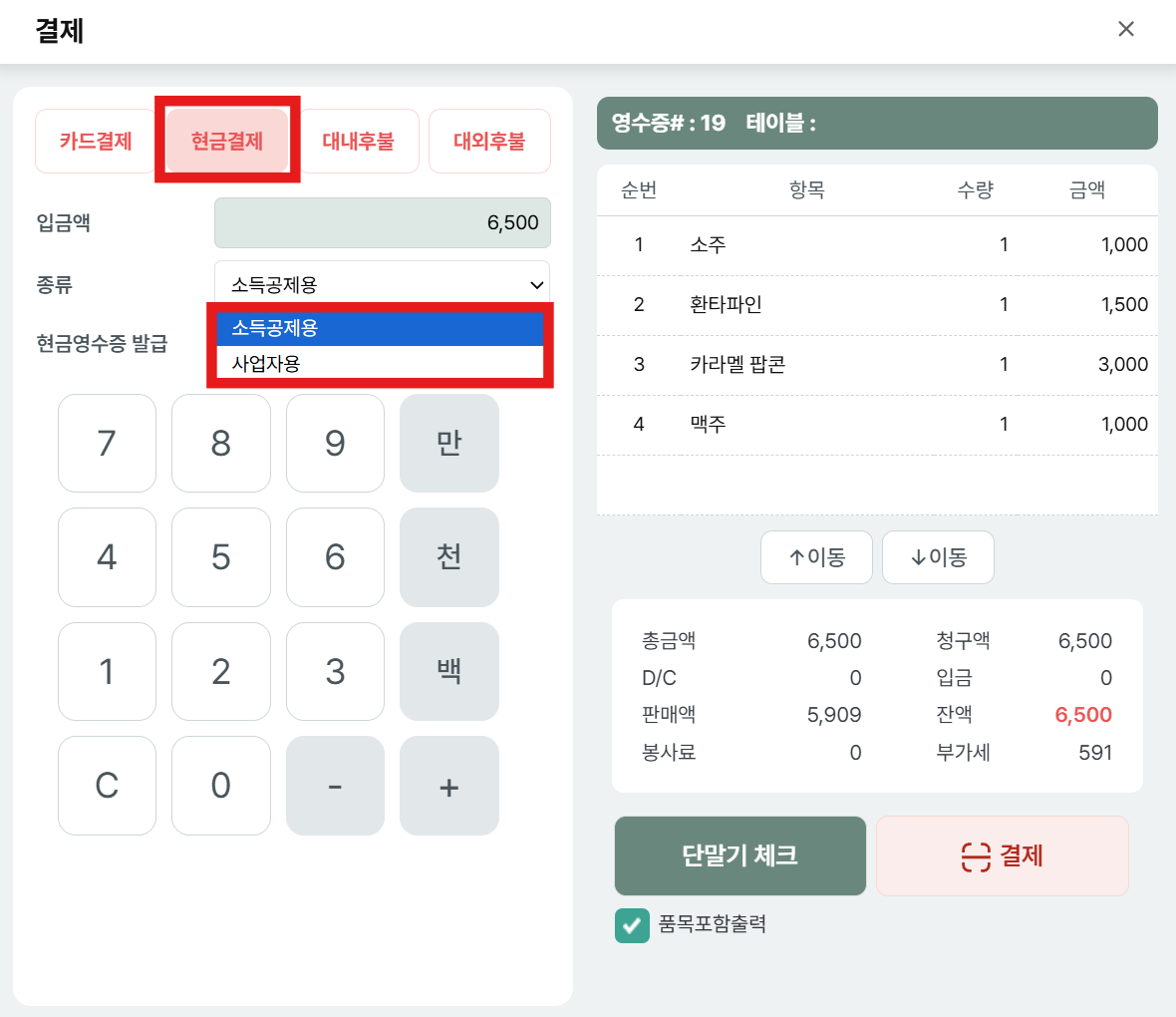Expand the 종류 dropdown arrow
This screenshot has height=1017, width=1176.
[536, 285]
